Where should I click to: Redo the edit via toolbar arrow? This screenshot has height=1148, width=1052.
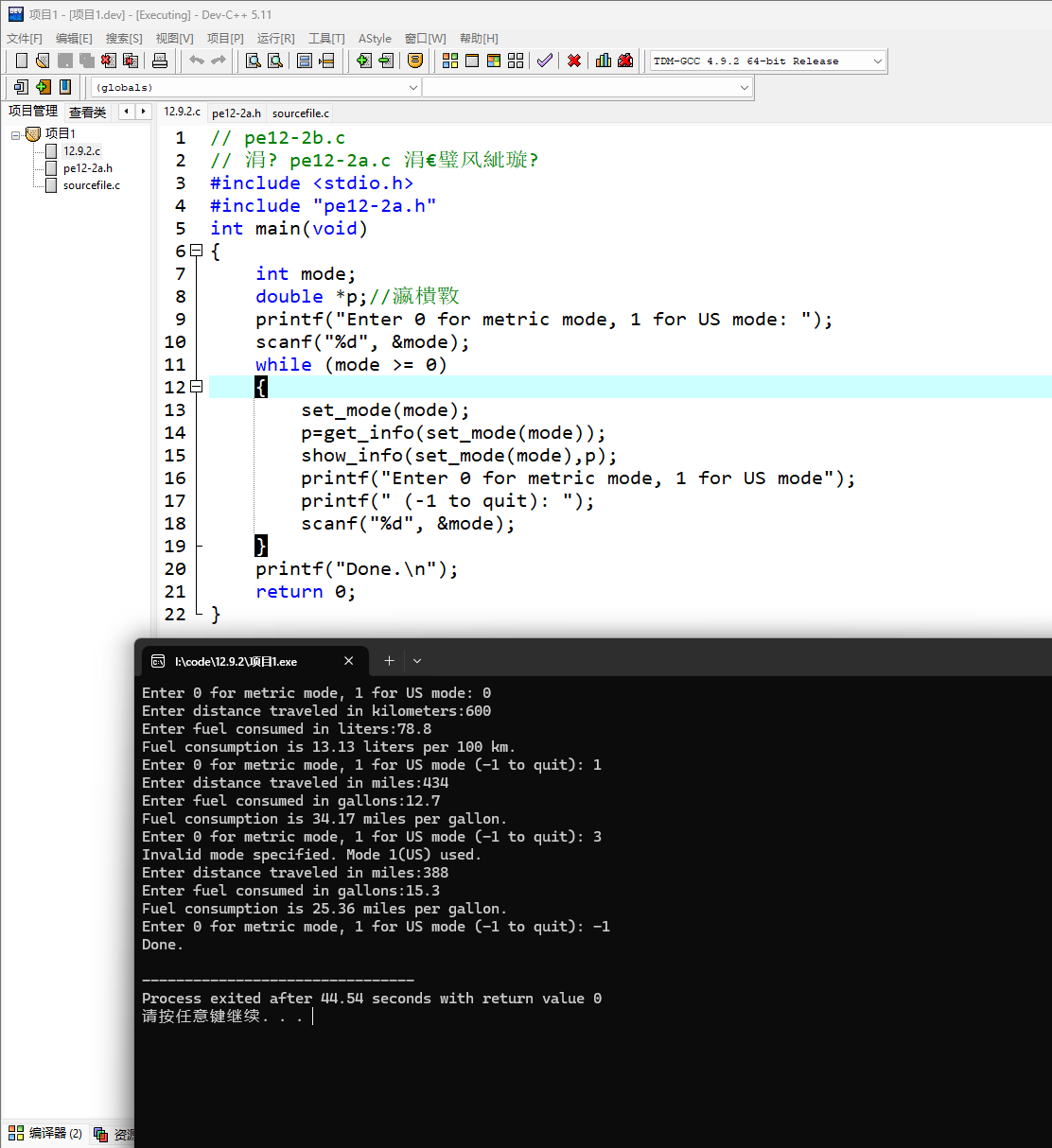coord(219,61)
